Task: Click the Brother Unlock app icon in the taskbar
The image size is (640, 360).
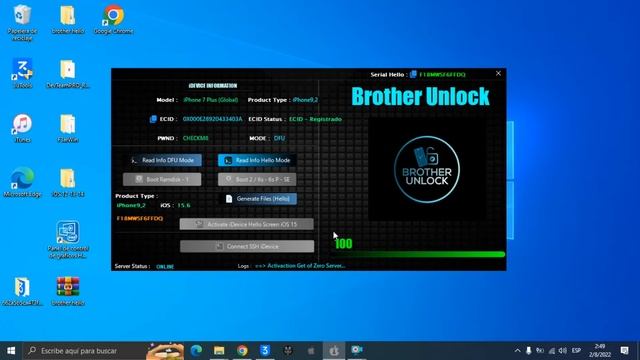Action: (334, 351)
